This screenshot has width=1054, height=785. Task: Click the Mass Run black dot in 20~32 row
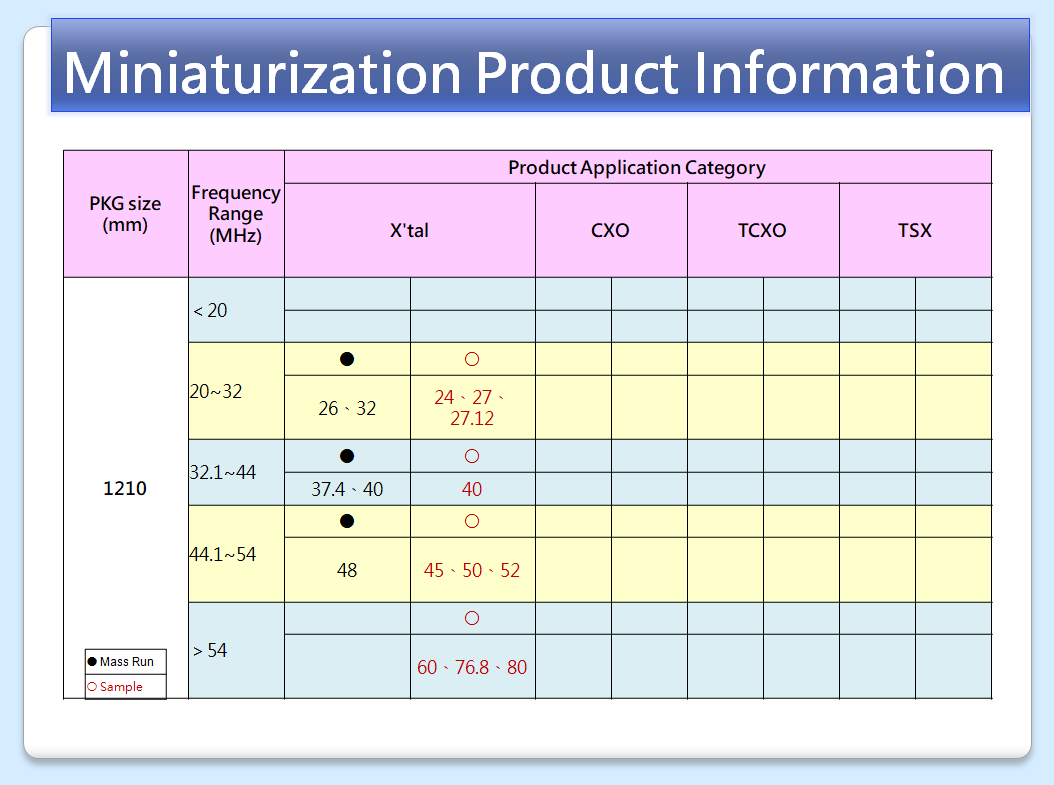tap(347, 359)
